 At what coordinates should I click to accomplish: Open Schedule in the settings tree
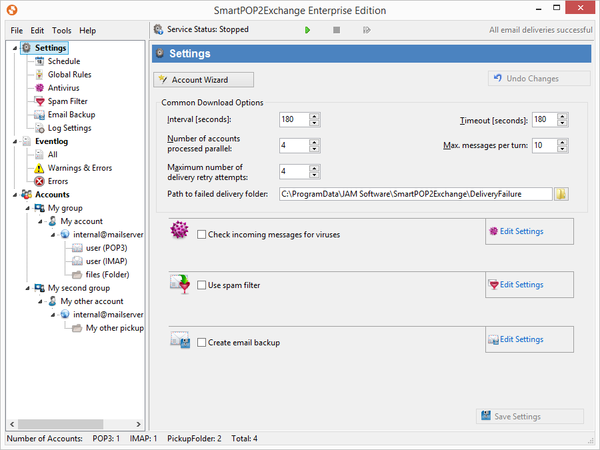tap(64, 61)
